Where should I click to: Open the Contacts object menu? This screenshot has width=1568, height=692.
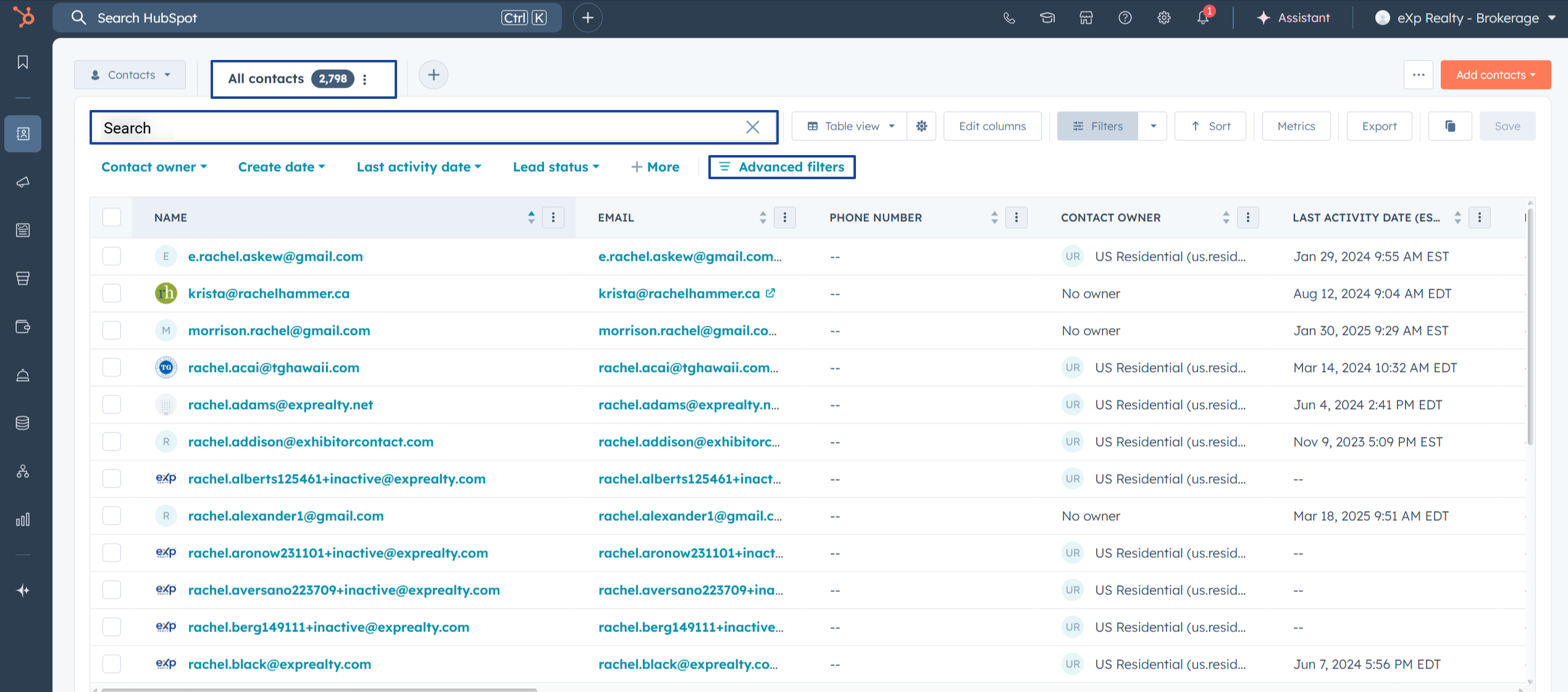[x=130, y=75]
